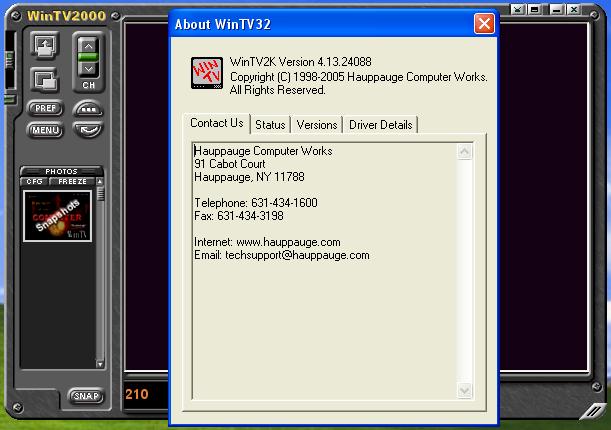Image resolution: width=611 pixels, height=430 pixels.
Task: Click the second WinTV2000 title bar button
Action: coord(535,9)
